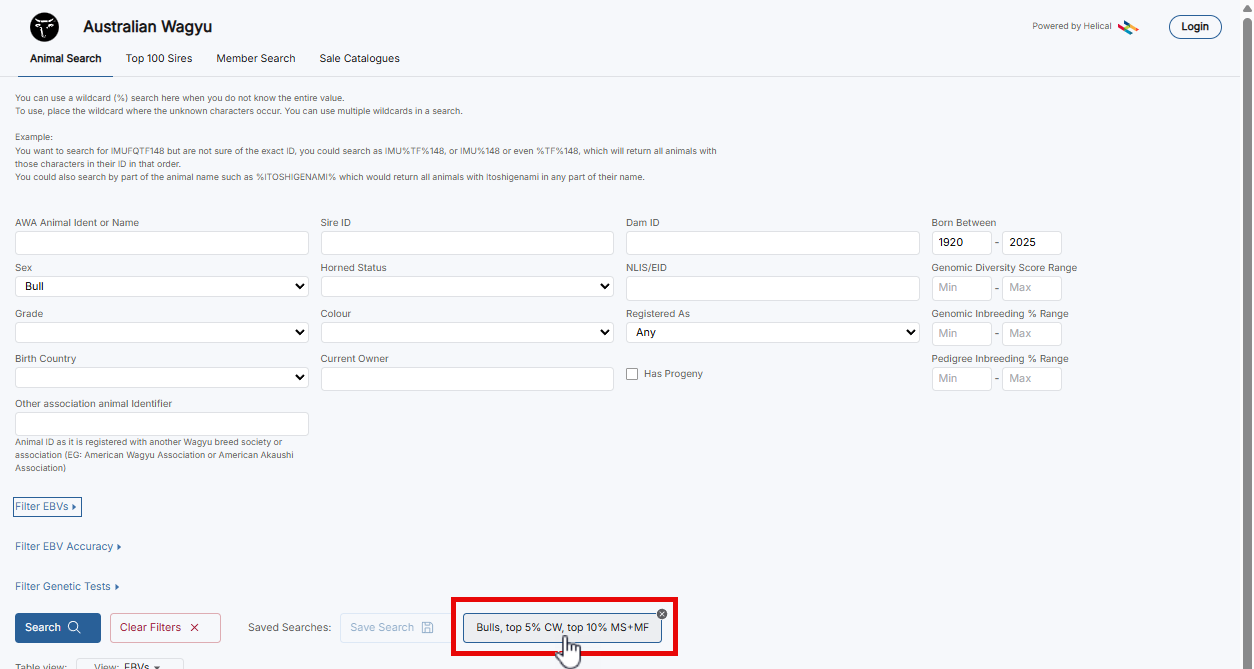
Task: Open the Sex dropdown
Action: [x=161, y=287]
